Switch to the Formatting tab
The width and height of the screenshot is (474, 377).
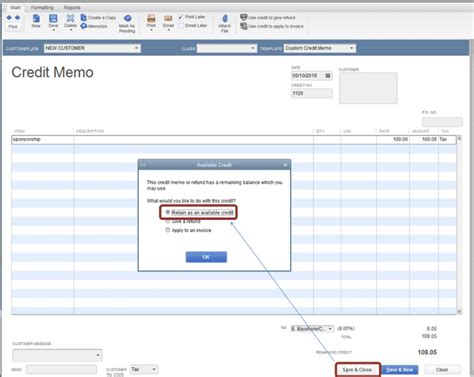42,7
